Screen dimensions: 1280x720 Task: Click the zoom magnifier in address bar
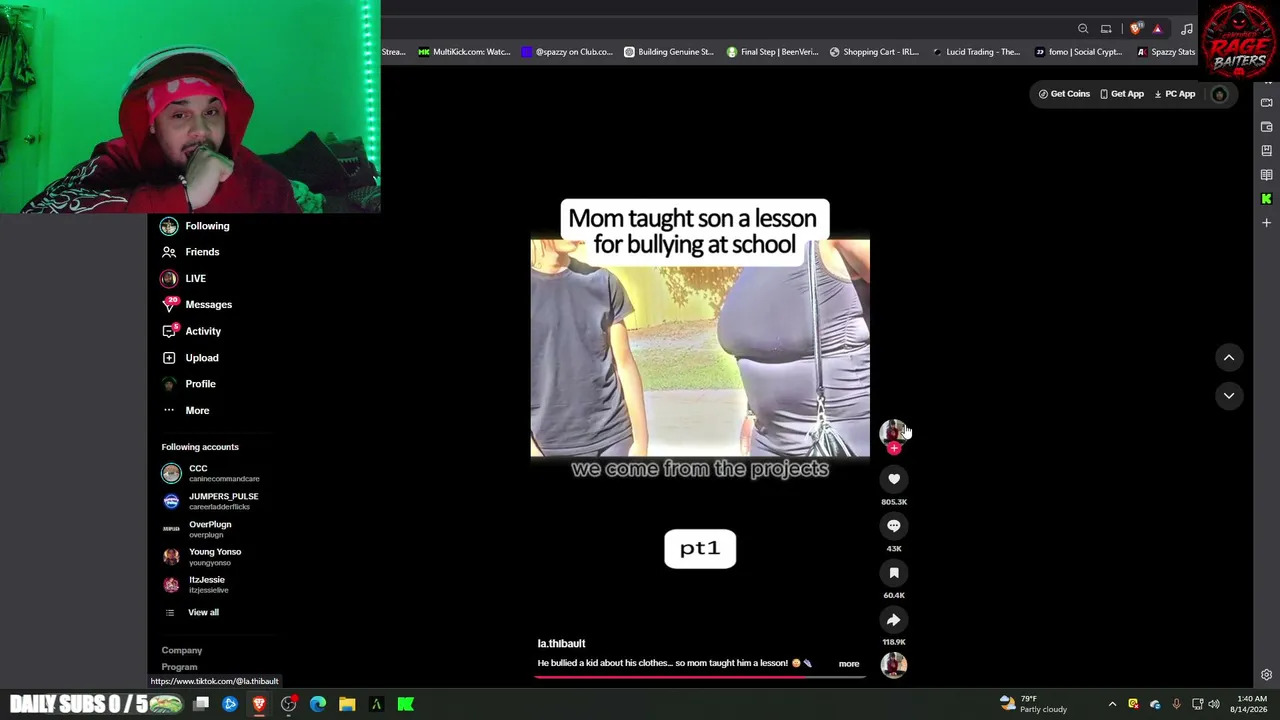tap(1083, 29)
